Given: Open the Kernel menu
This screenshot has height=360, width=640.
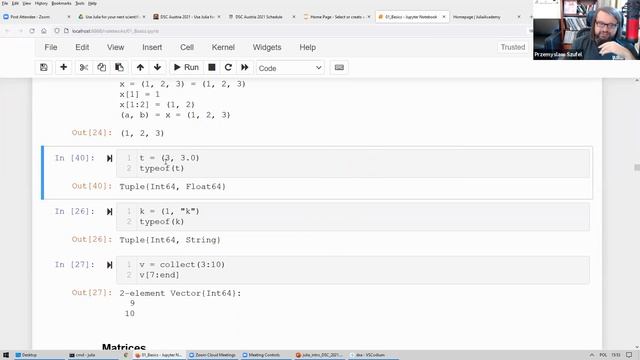Looking at the screenshot, I should (223, 47).
